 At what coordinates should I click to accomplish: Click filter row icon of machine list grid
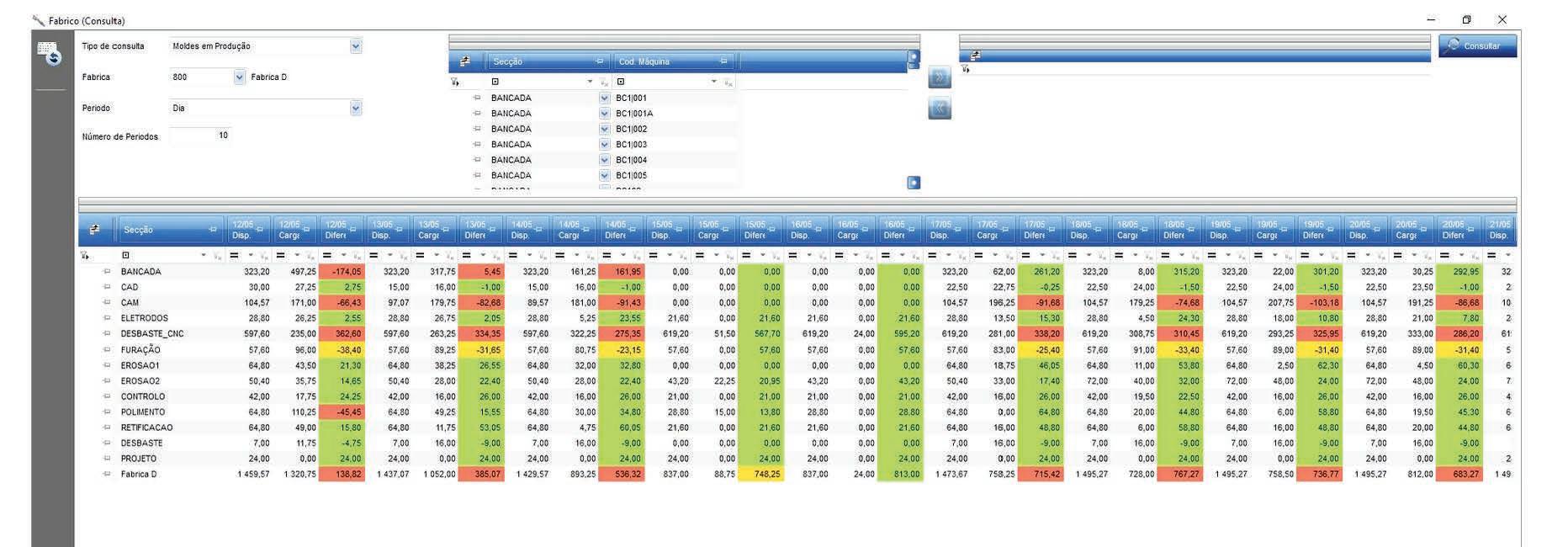coord(455,82)
